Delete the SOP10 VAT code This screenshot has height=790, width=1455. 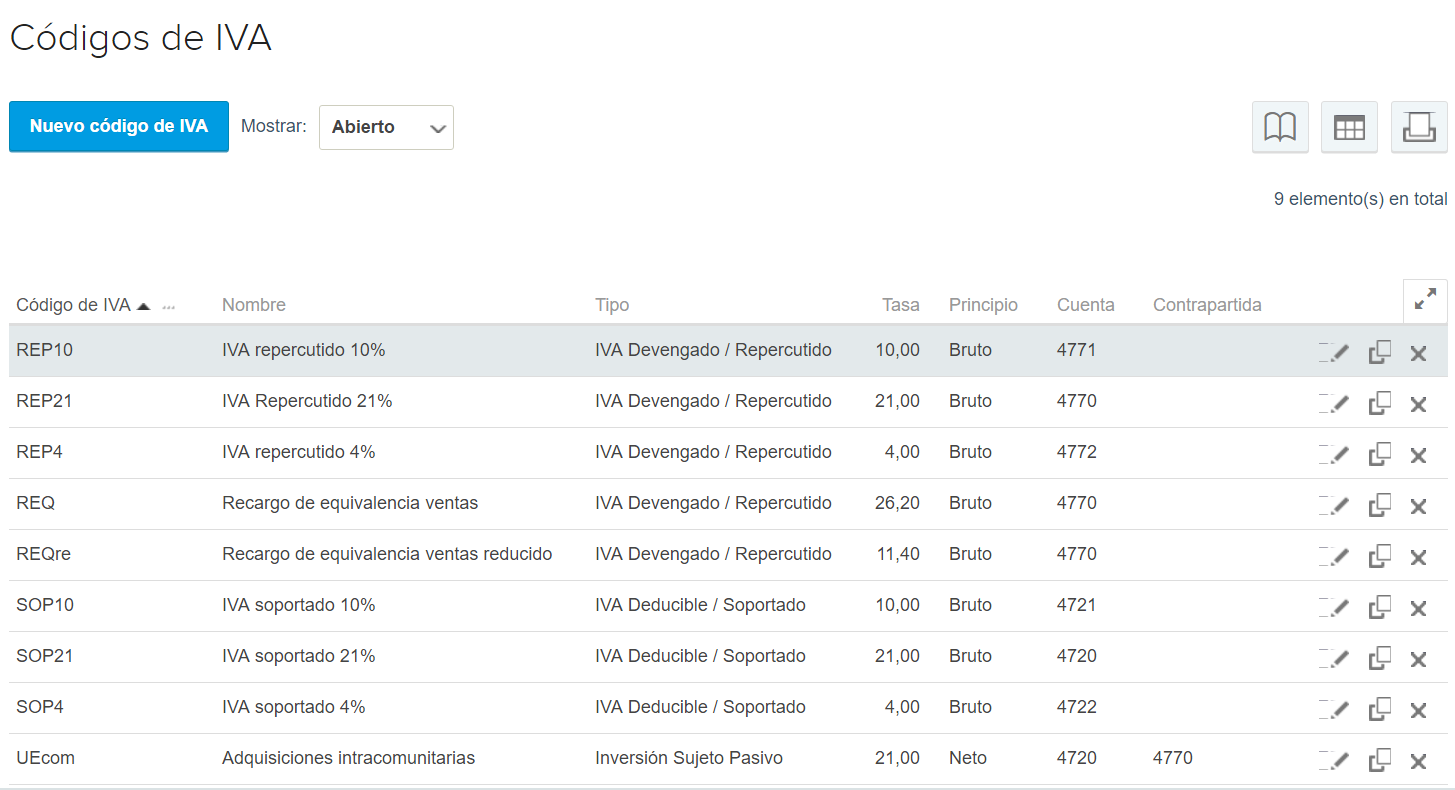[x=1418, y=607]
